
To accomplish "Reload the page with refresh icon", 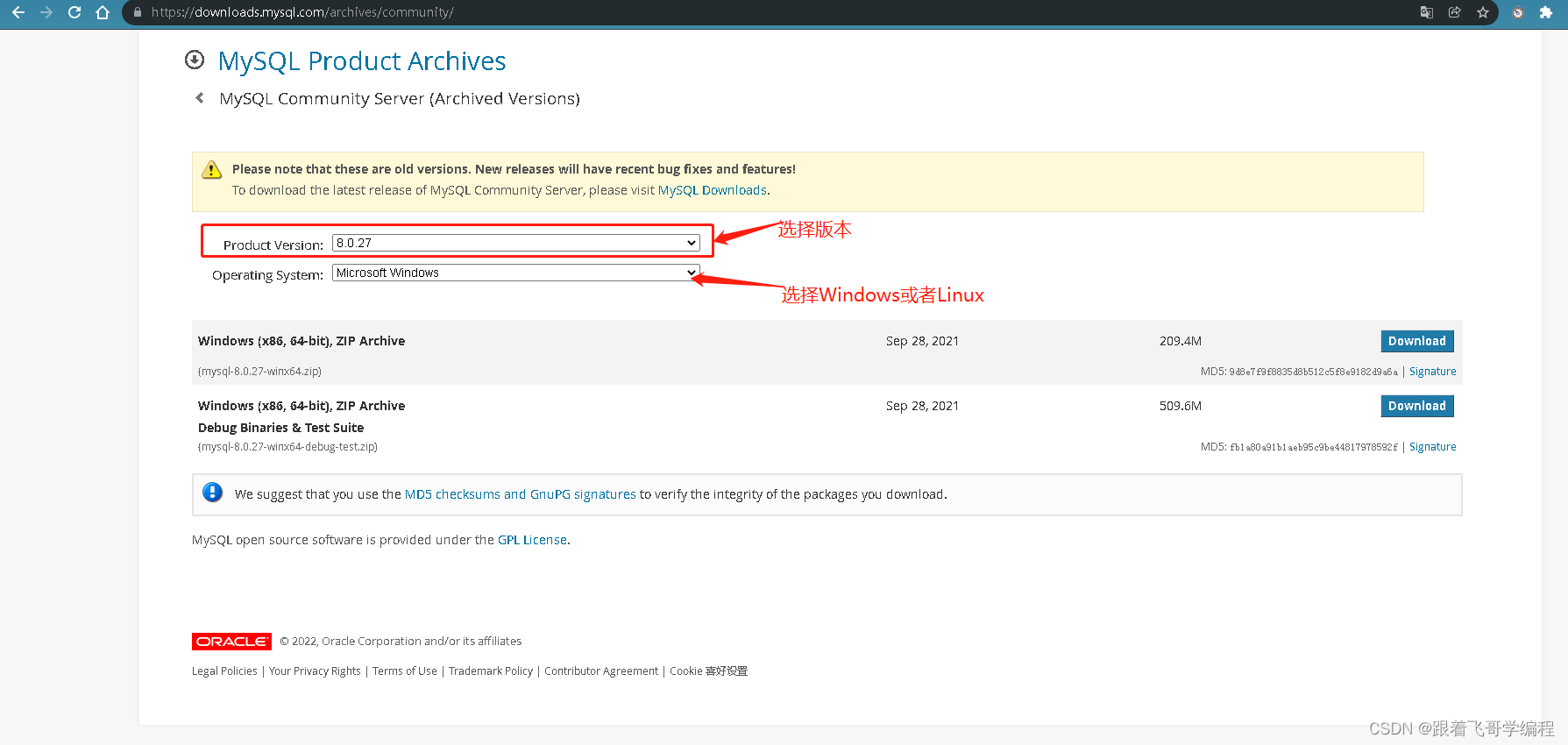I will click(74, 12).
